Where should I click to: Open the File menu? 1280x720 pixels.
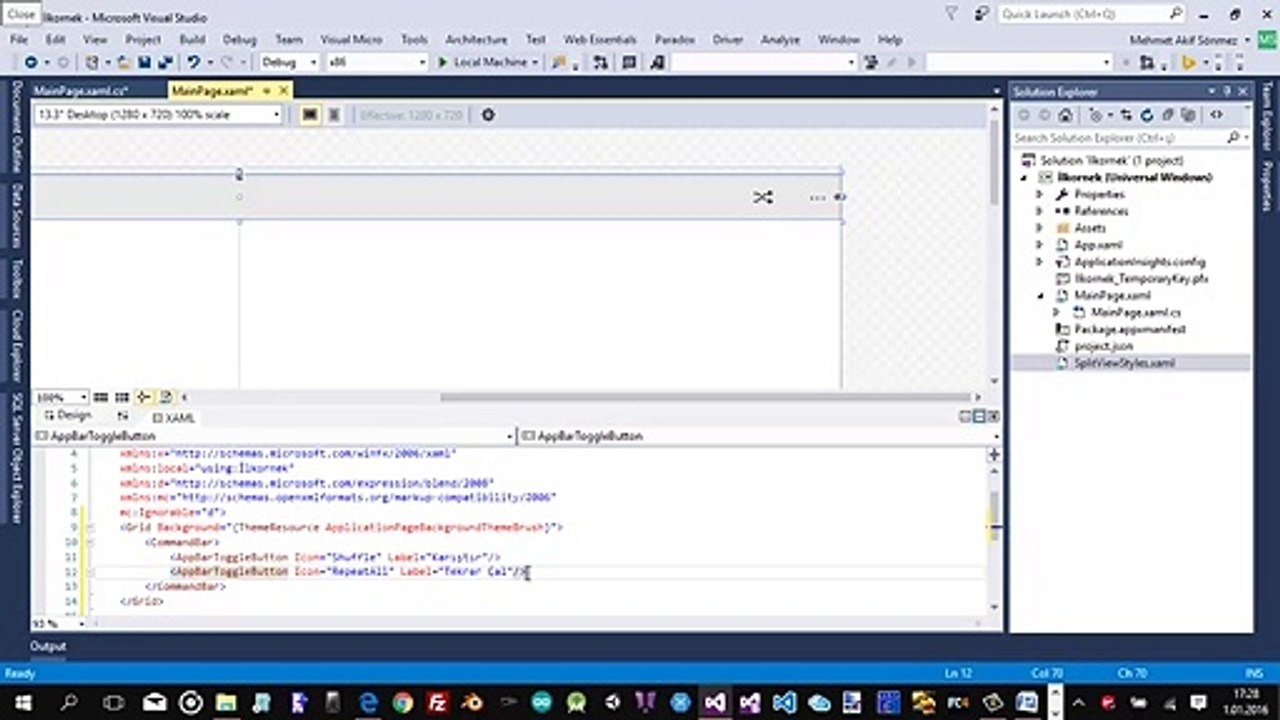[x=19, y=39]
